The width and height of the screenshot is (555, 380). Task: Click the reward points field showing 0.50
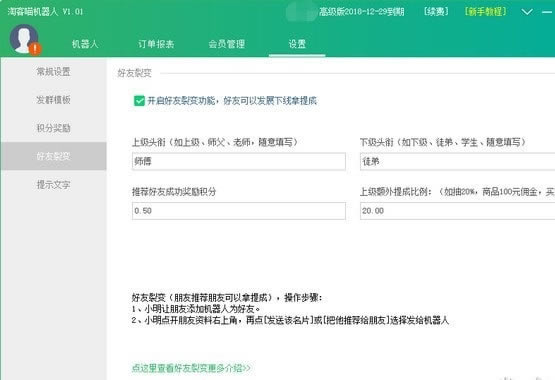pos(239,211)
